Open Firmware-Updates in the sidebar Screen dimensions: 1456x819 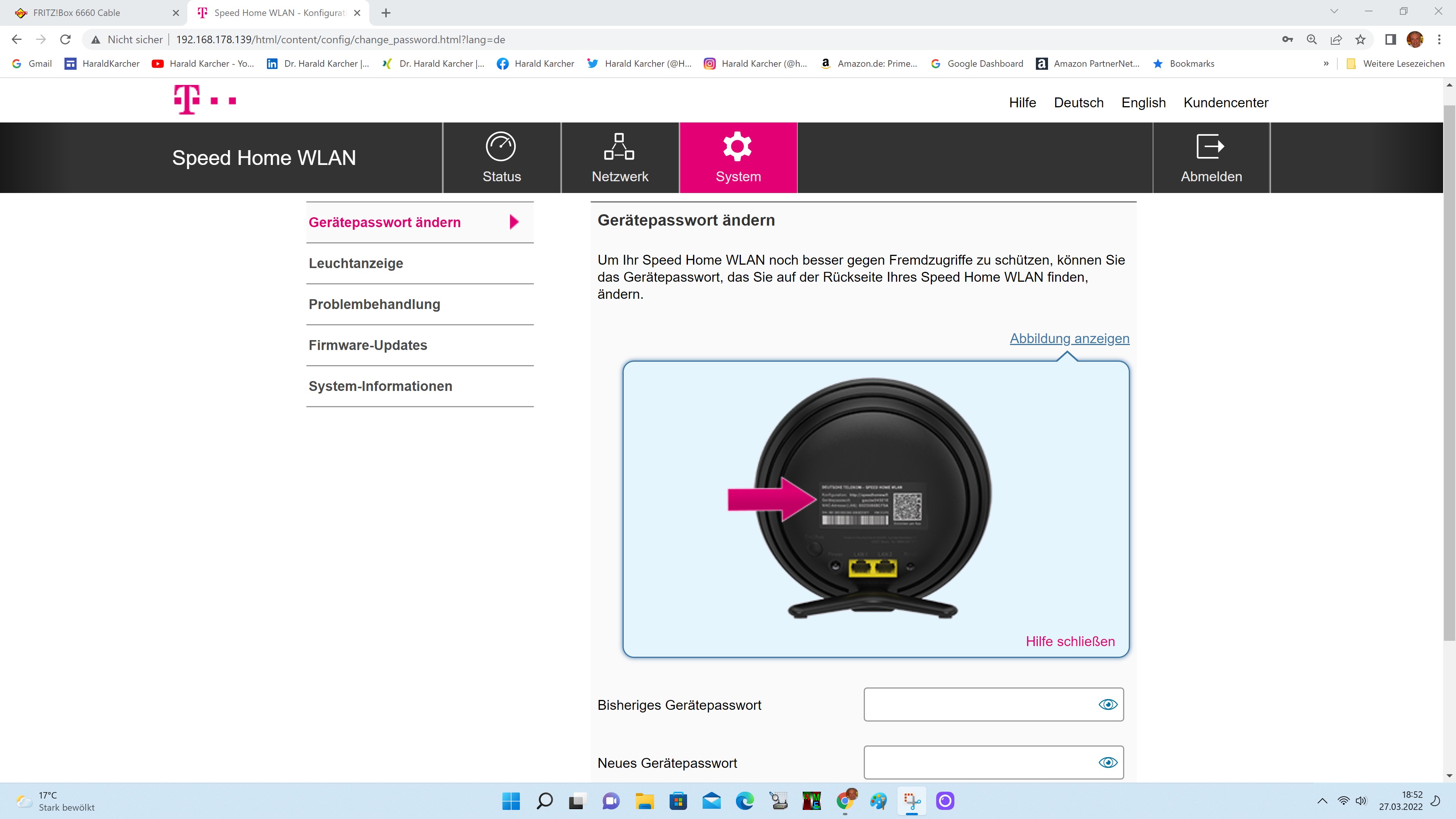(368, 345)
